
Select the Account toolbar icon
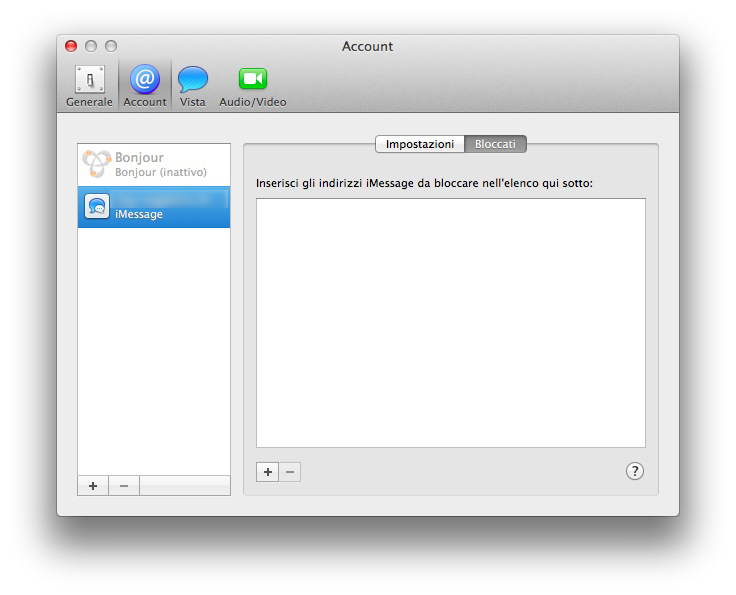click(145, 85)
